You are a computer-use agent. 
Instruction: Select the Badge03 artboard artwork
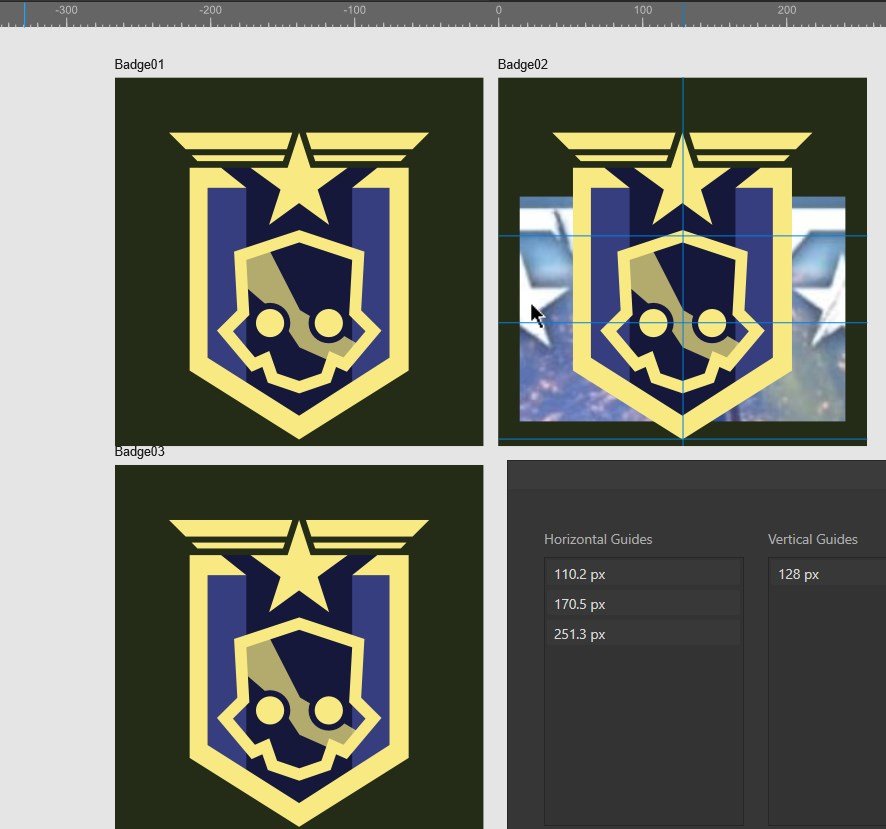(x=299, y=646)
